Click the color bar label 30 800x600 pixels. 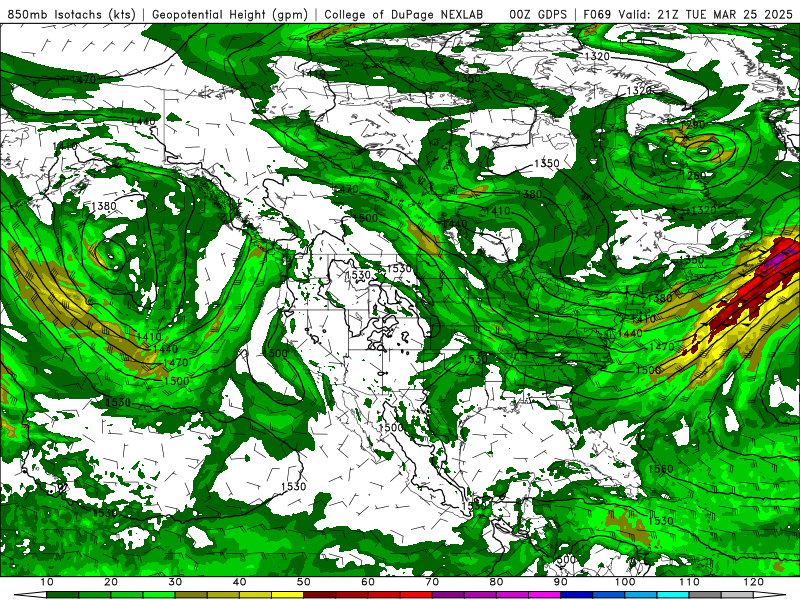pos(175,582)
